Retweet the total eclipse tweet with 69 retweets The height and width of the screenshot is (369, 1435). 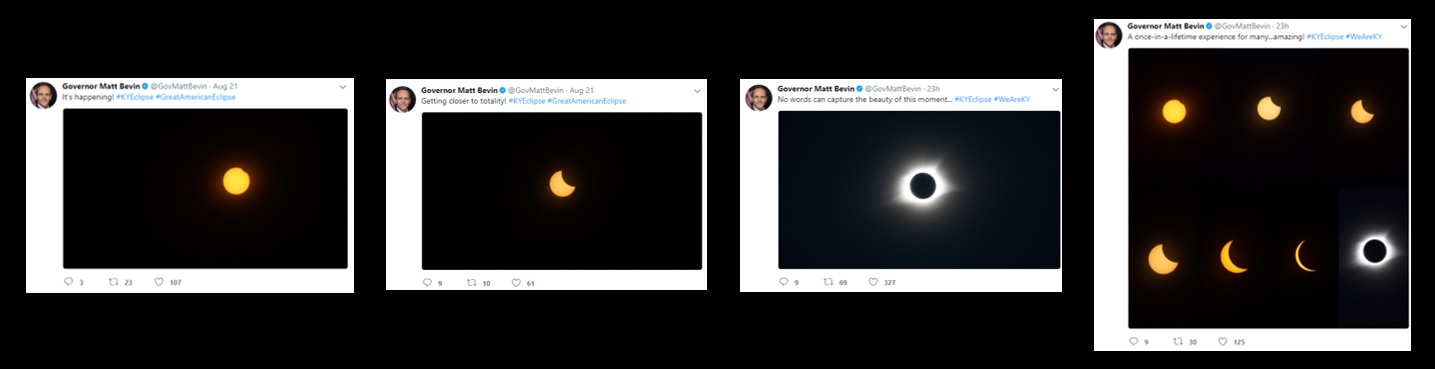[828, 282]
